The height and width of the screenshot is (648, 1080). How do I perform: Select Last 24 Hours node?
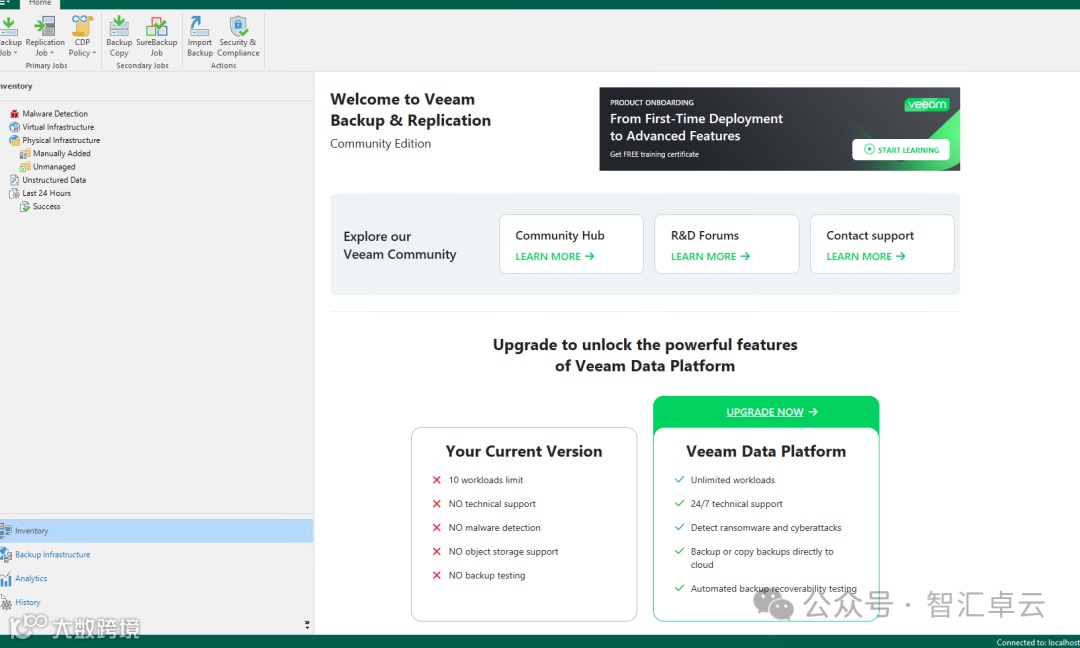point(46,193)
